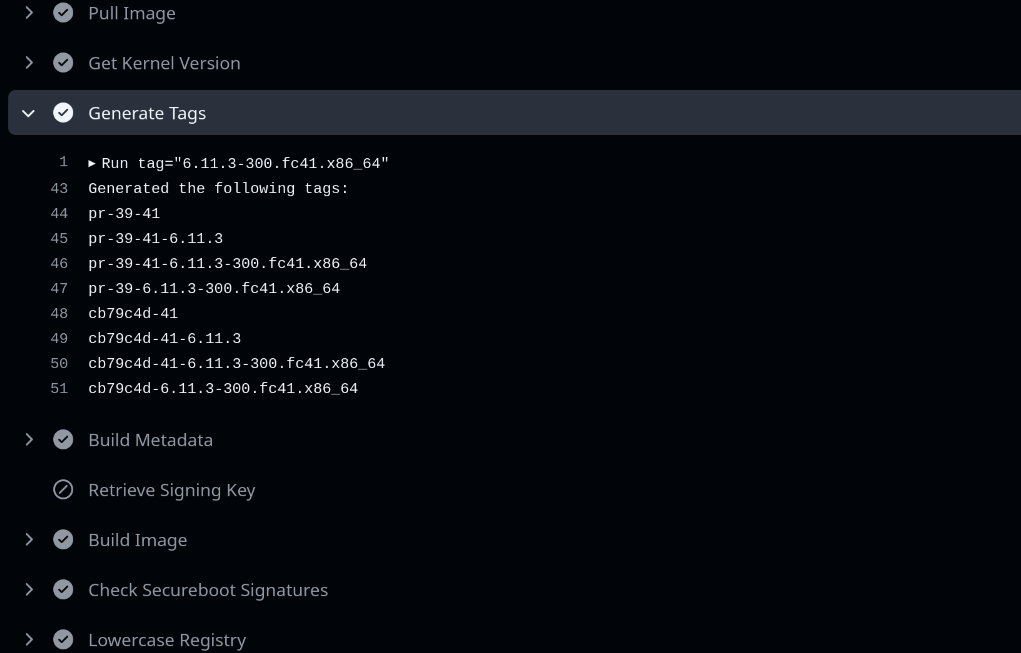Click the Lowercase Registry step label

point(167,640)
